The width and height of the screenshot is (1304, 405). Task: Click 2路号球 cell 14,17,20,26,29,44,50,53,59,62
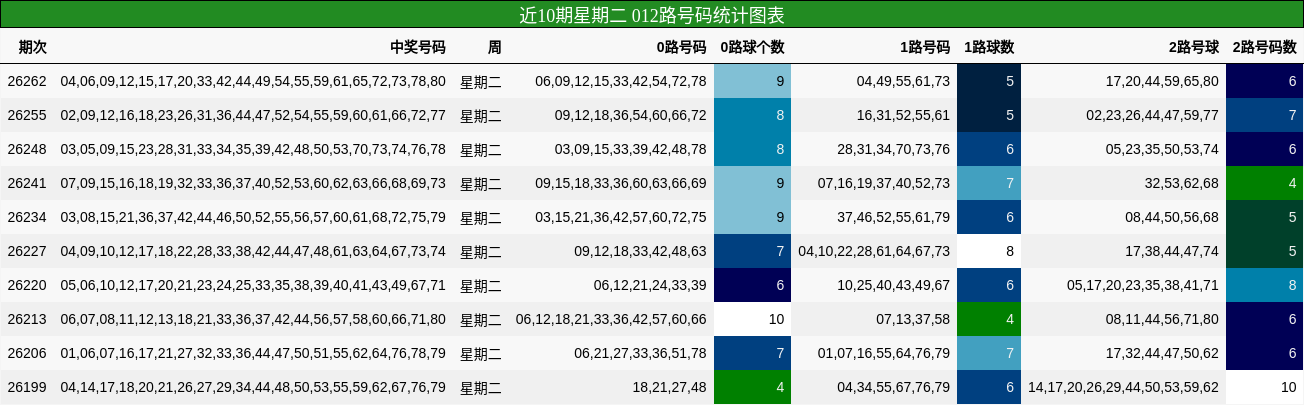tap(1124, 387)
